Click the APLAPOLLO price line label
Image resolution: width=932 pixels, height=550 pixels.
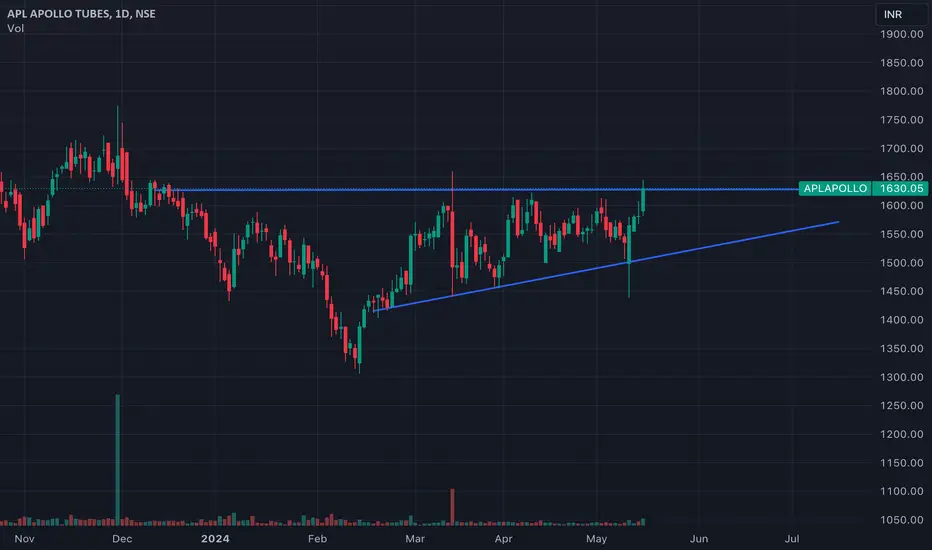[x=835, y=188]
